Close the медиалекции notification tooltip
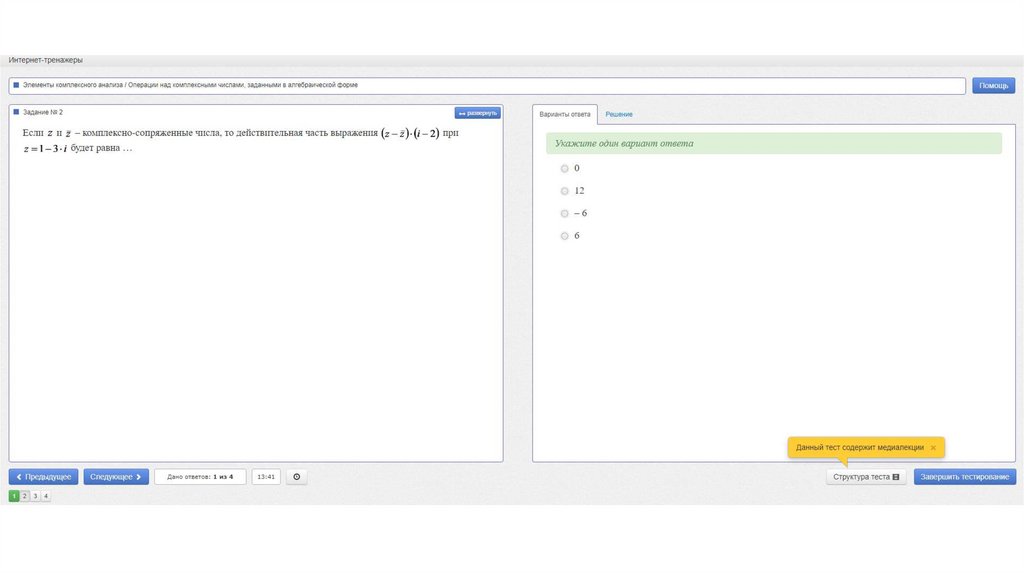The width and height of the screenshot is (1024, 574). pyautogui.click(x=933, y=447)
